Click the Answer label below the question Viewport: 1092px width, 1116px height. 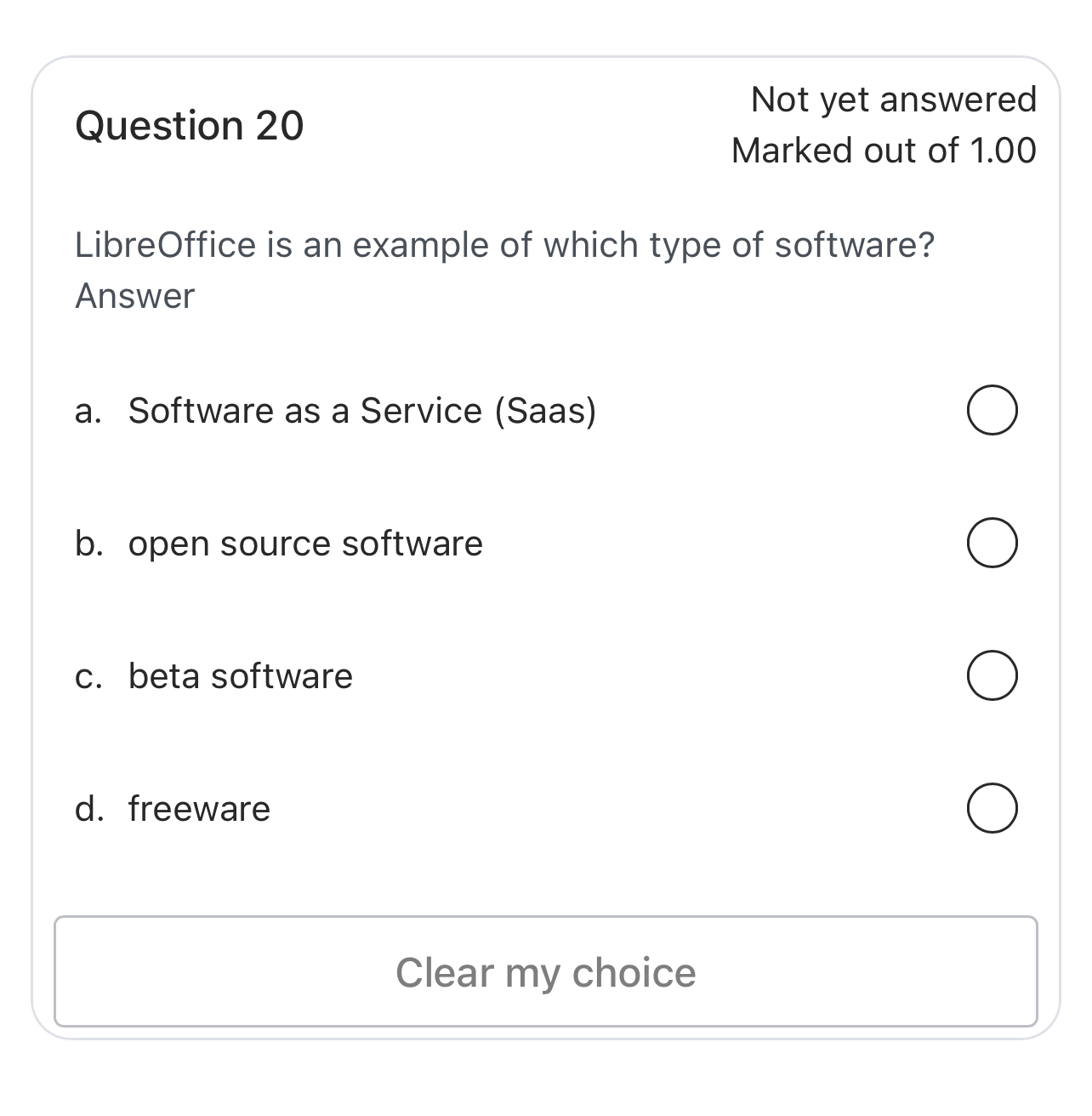coord(134,295)
